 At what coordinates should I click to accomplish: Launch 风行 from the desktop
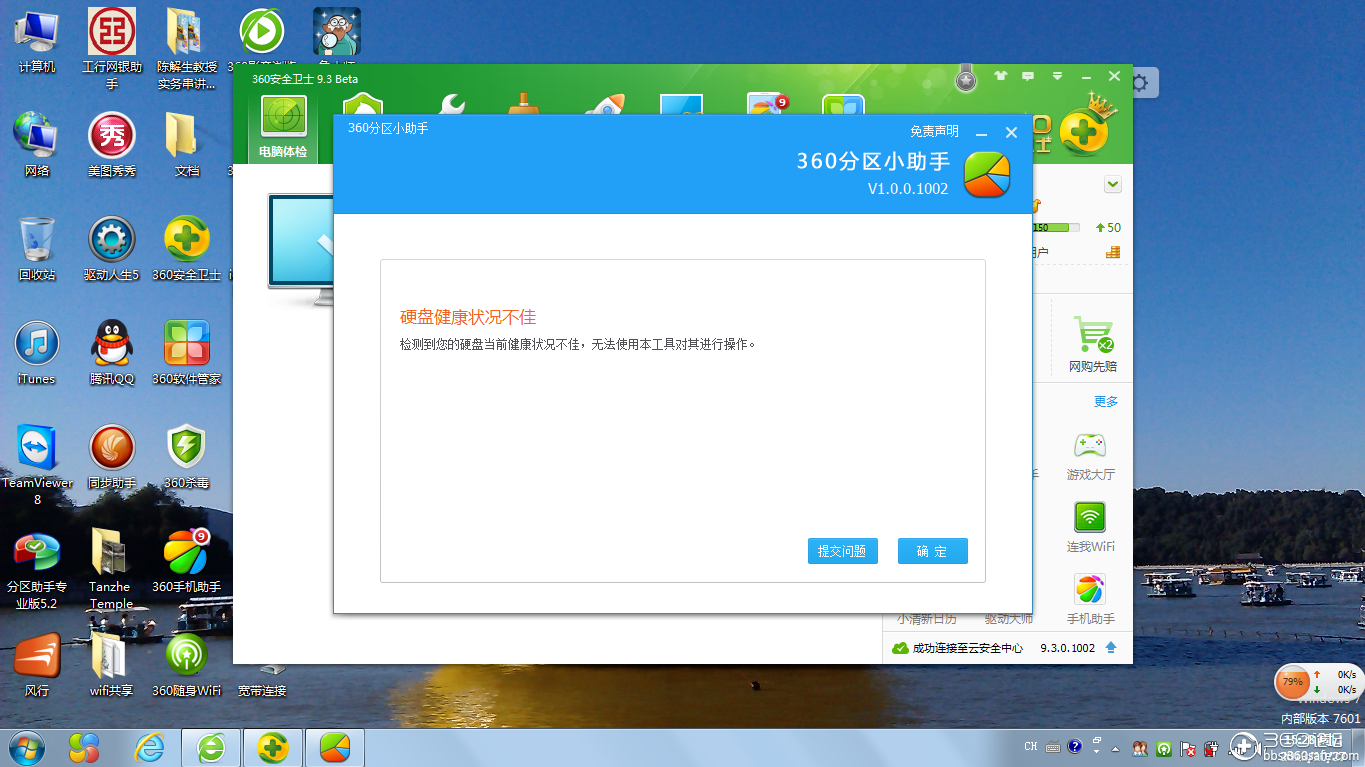(x=37, y=665)
